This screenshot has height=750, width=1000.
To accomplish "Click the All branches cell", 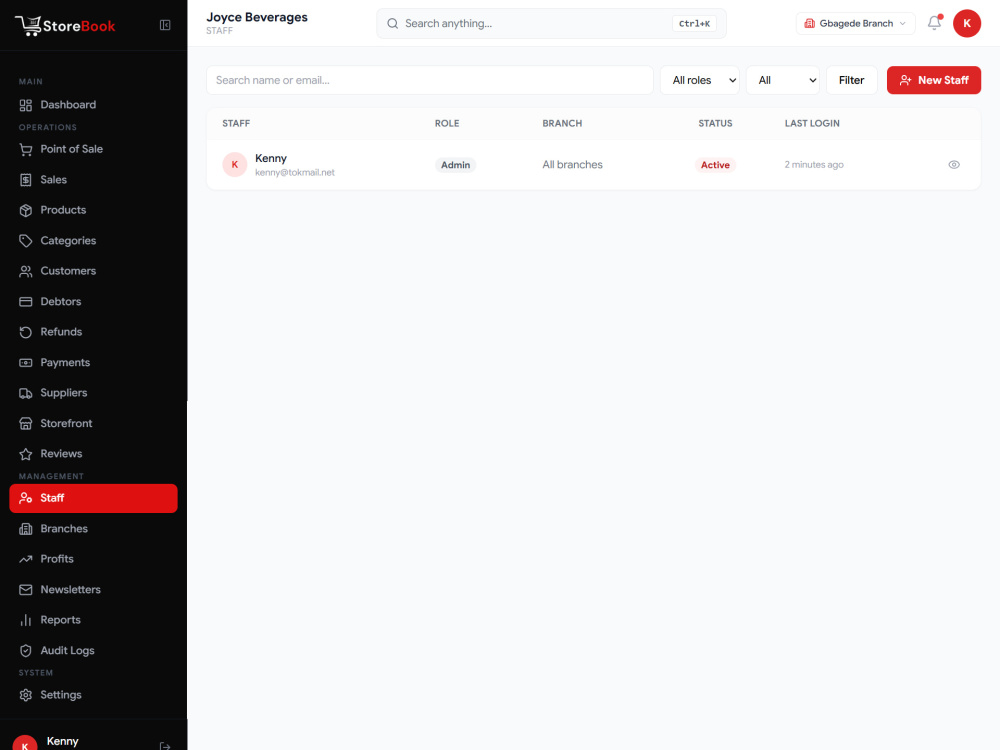I will point(572,165).
